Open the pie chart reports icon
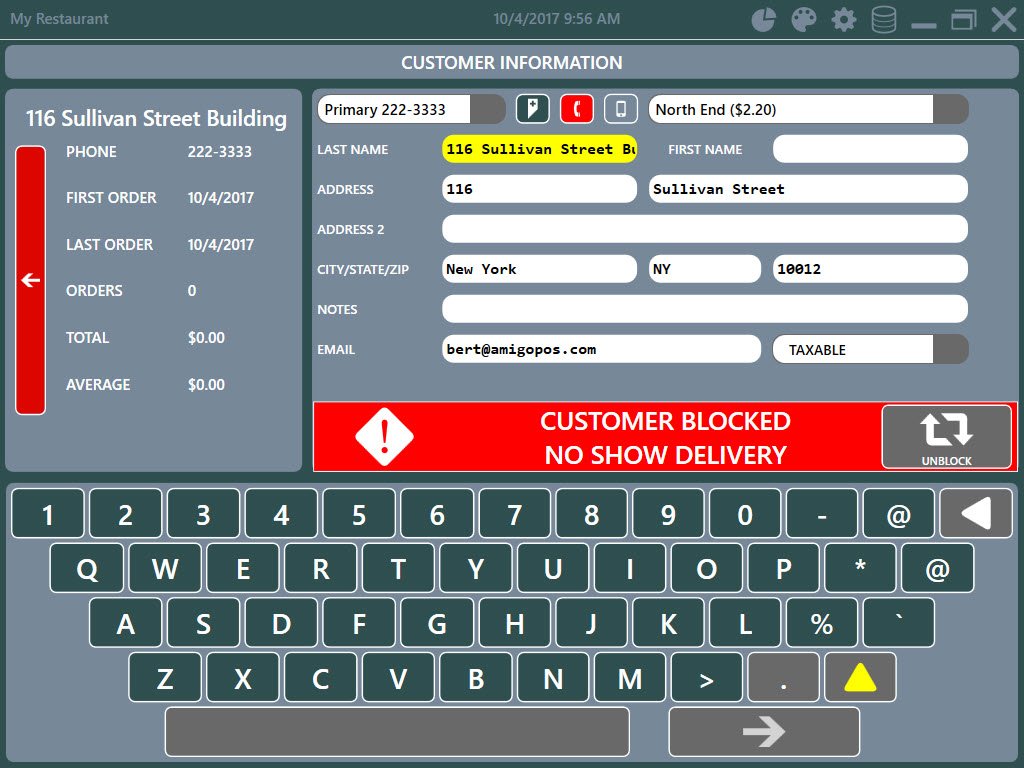 tap(764, 20)
